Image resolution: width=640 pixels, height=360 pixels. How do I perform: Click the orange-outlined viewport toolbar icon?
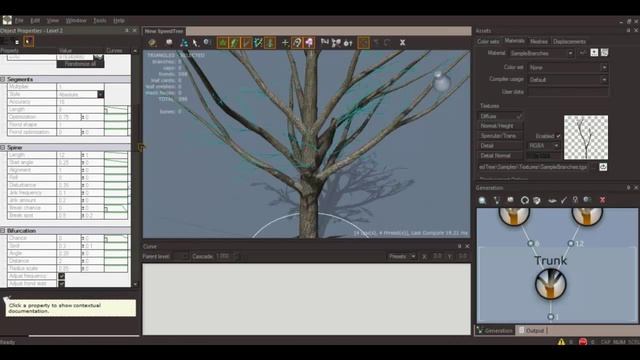[x=364, y=42]
